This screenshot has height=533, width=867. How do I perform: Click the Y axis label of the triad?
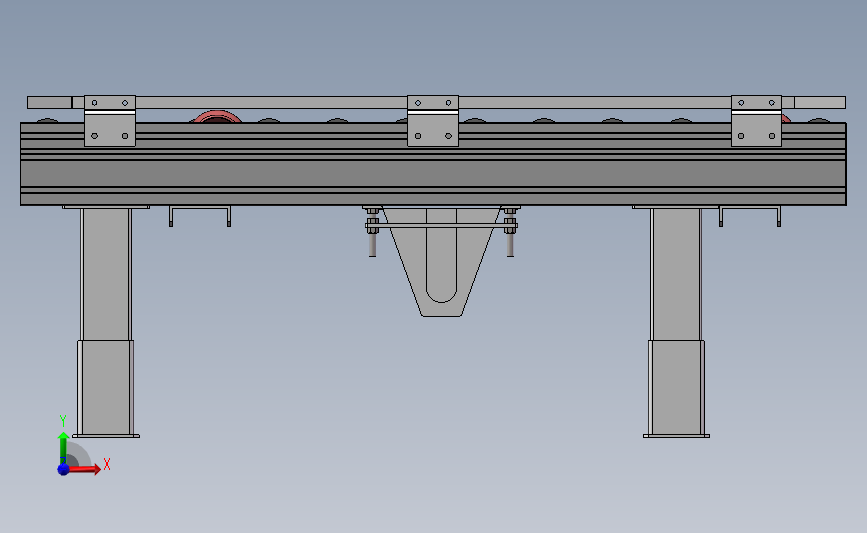[63, 421]
